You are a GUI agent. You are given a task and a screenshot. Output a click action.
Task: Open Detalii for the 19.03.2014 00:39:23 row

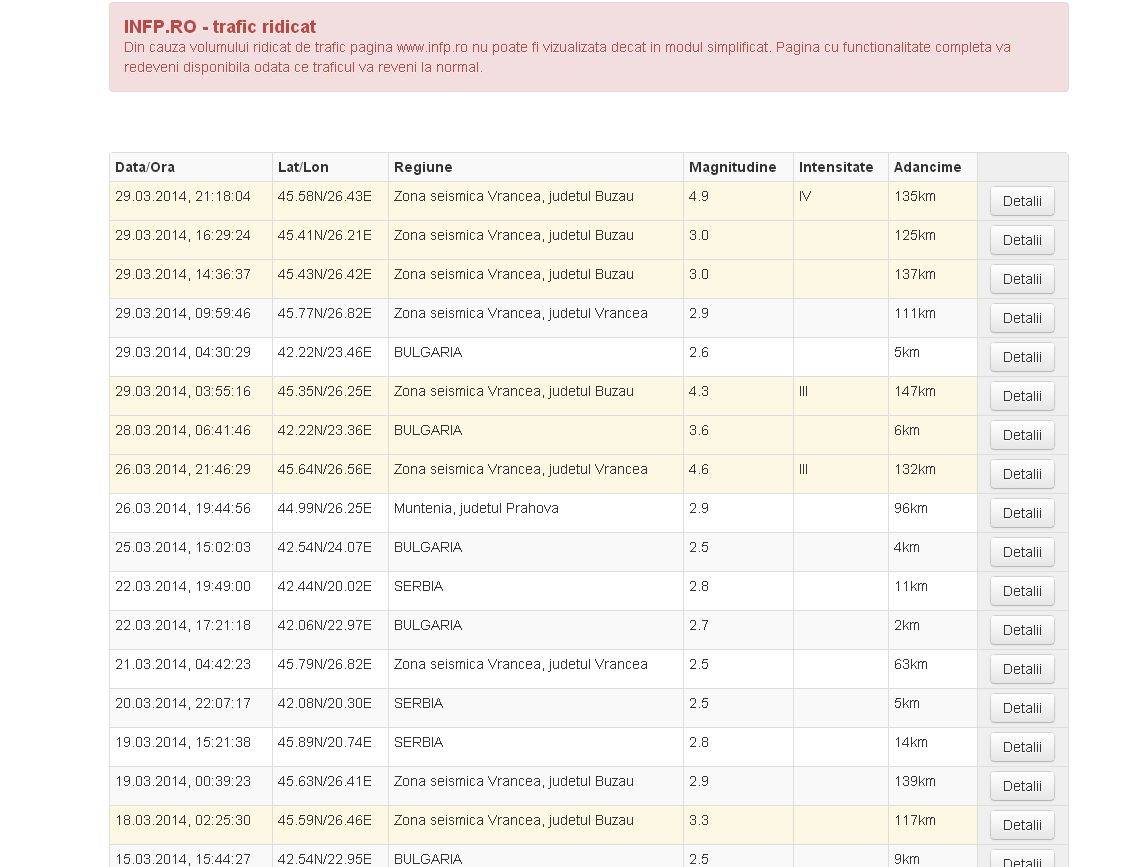click(1021, 786)
